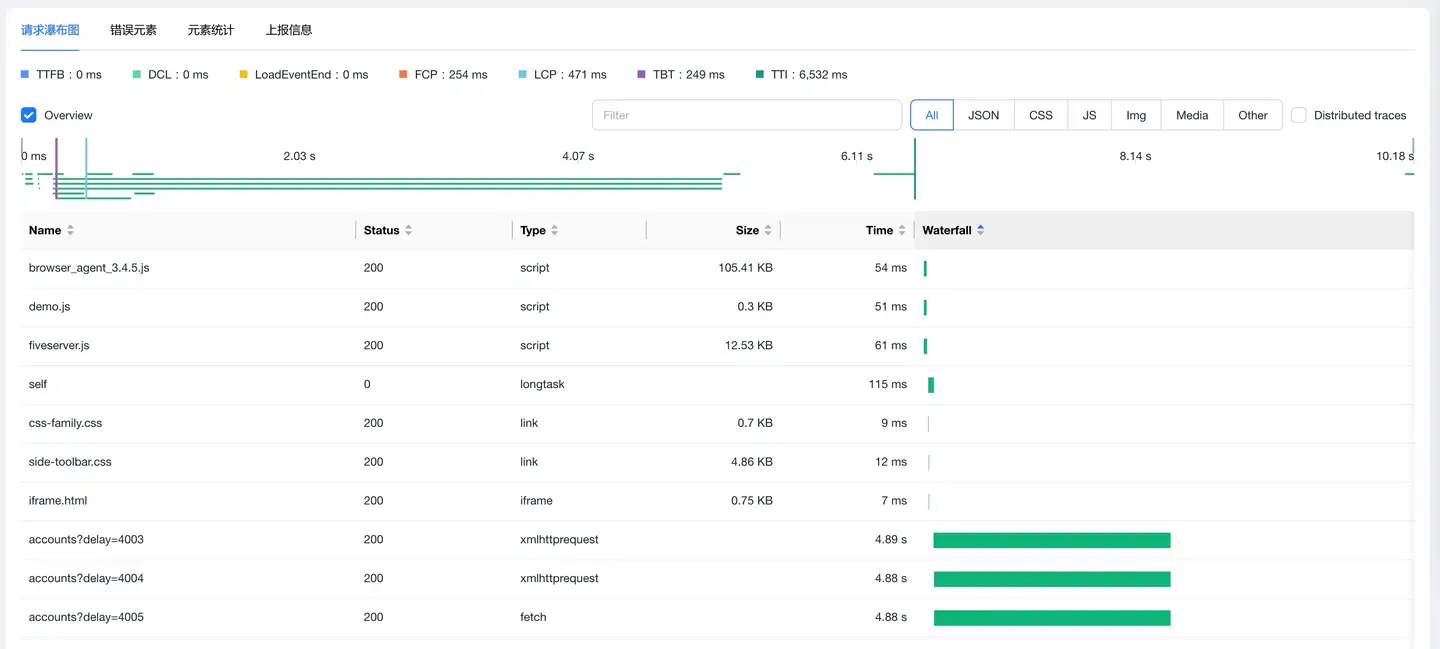Sort requests by Size column
Screen dimensions: 1440x649
click(x=767, y=230)
